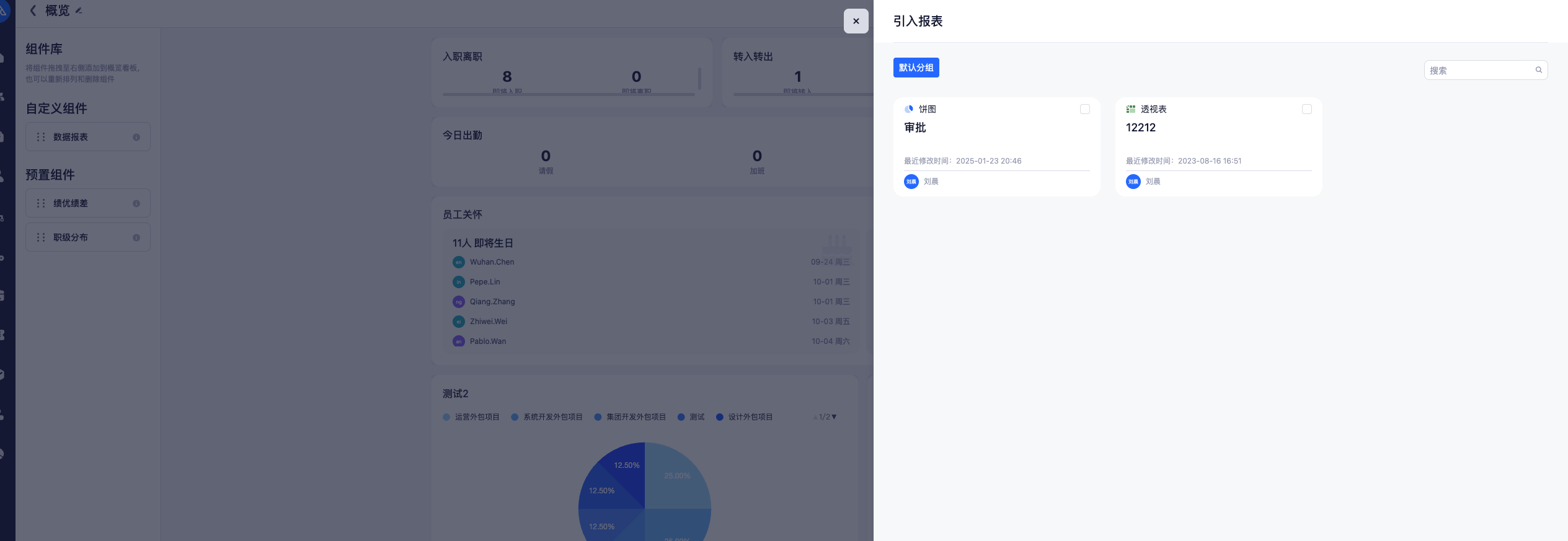Screen dimensions: 1568x541
Task: Click Pablo.Wan in birthday list
Action: (x=488, y=341)
